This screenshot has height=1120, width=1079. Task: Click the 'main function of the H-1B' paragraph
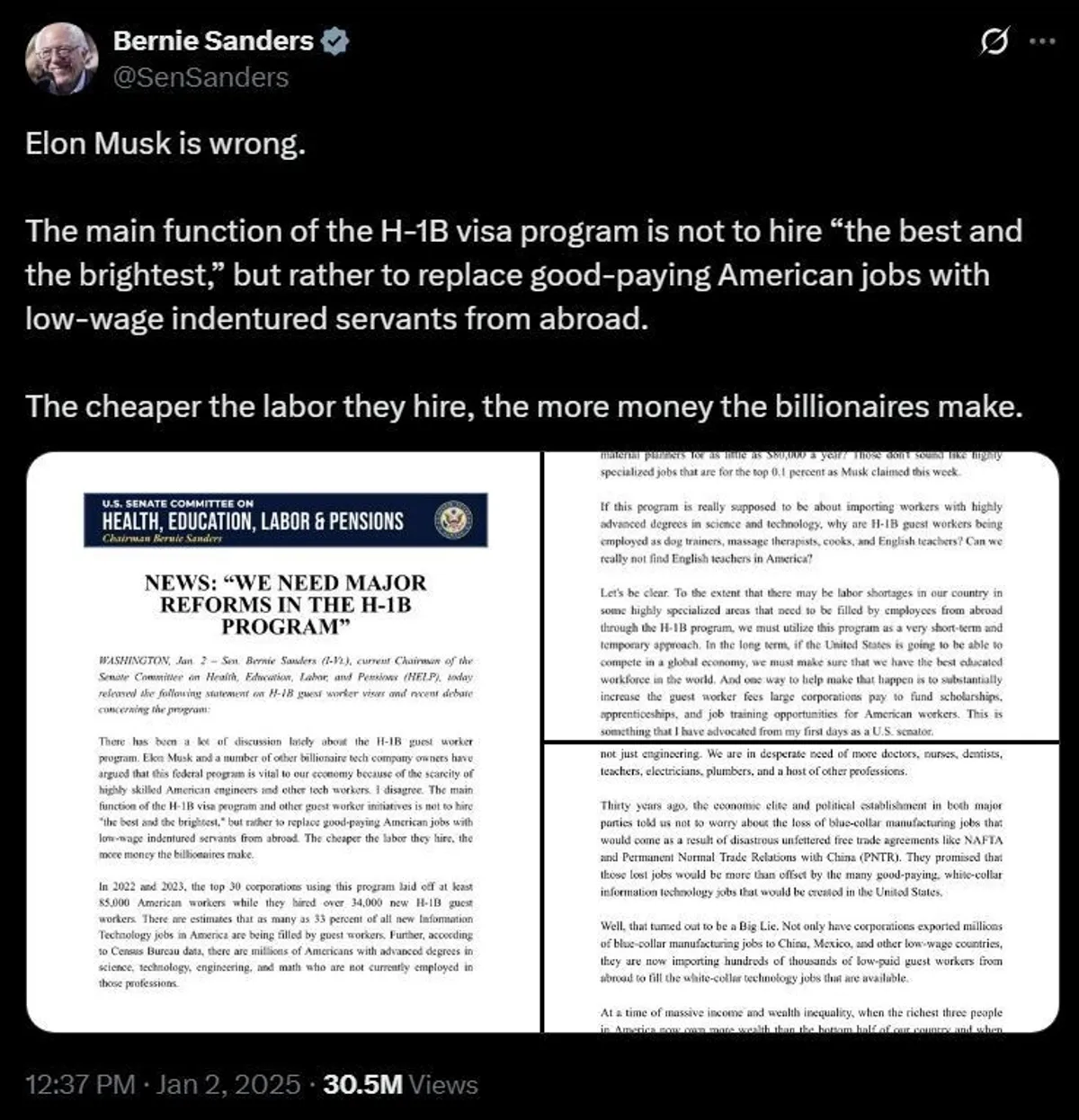tap(523, 275)
